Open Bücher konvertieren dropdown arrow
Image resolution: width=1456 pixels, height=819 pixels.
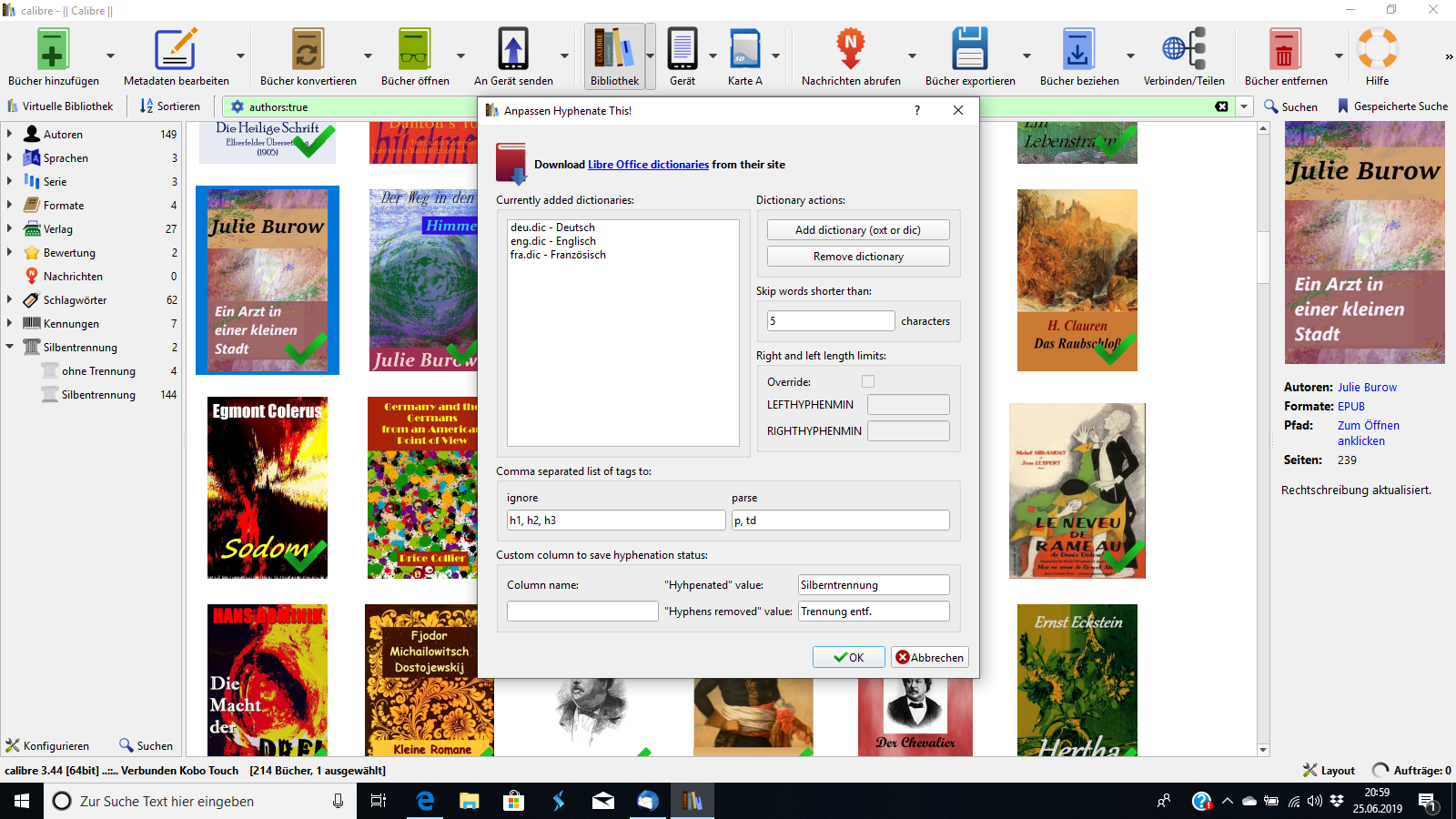tap(368, 56)
